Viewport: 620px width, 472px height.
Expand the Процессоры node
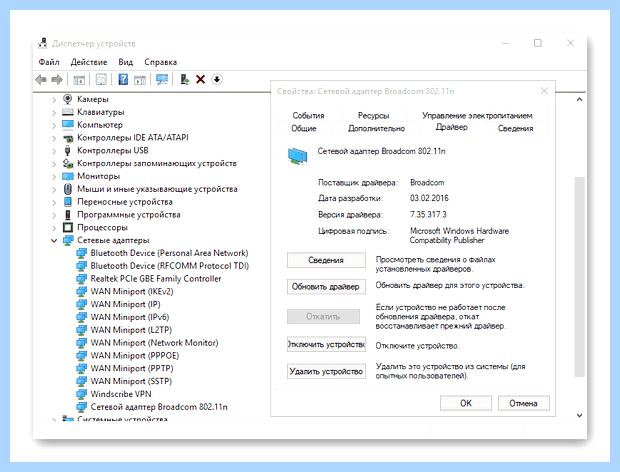(x=54, y=228)
